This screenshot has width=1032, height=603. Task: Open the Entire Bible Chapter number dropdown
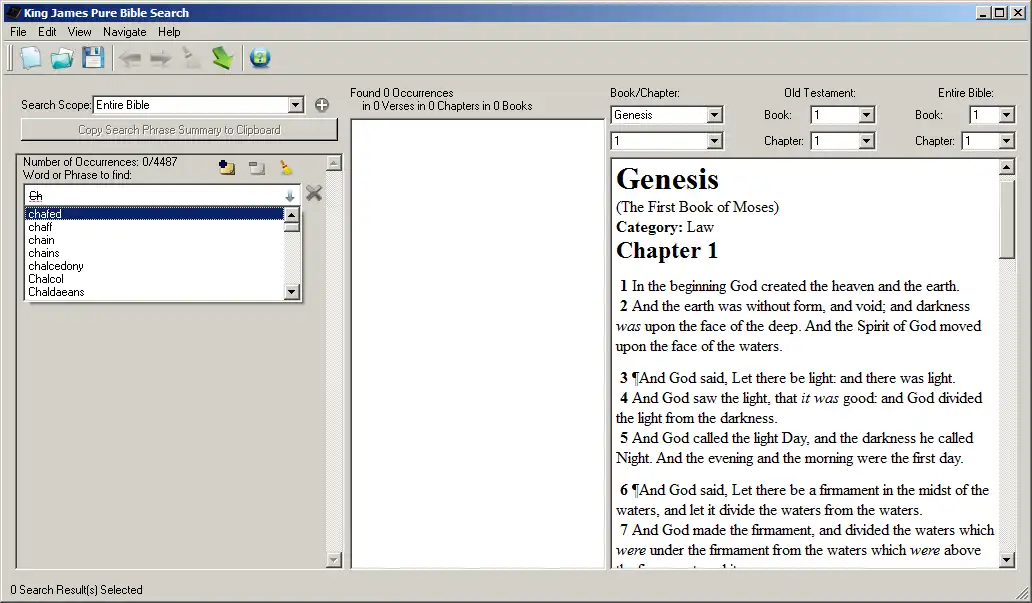[1006, 141]
